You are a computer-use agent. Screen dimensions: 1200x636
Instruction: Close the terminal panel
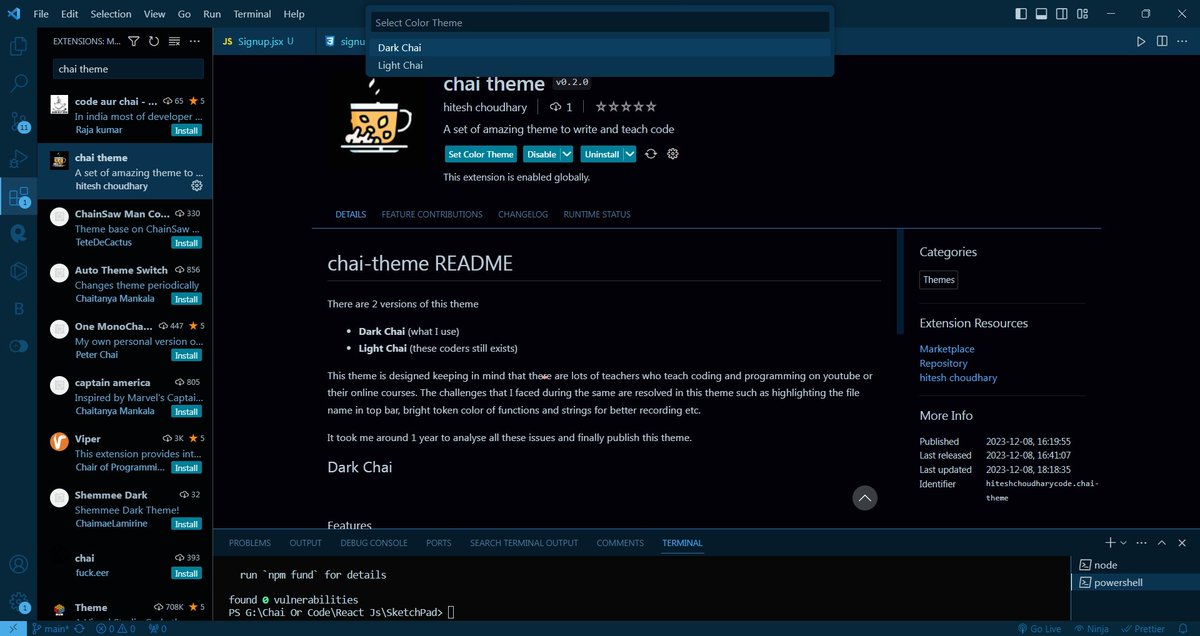click(x=1183, y=542)
